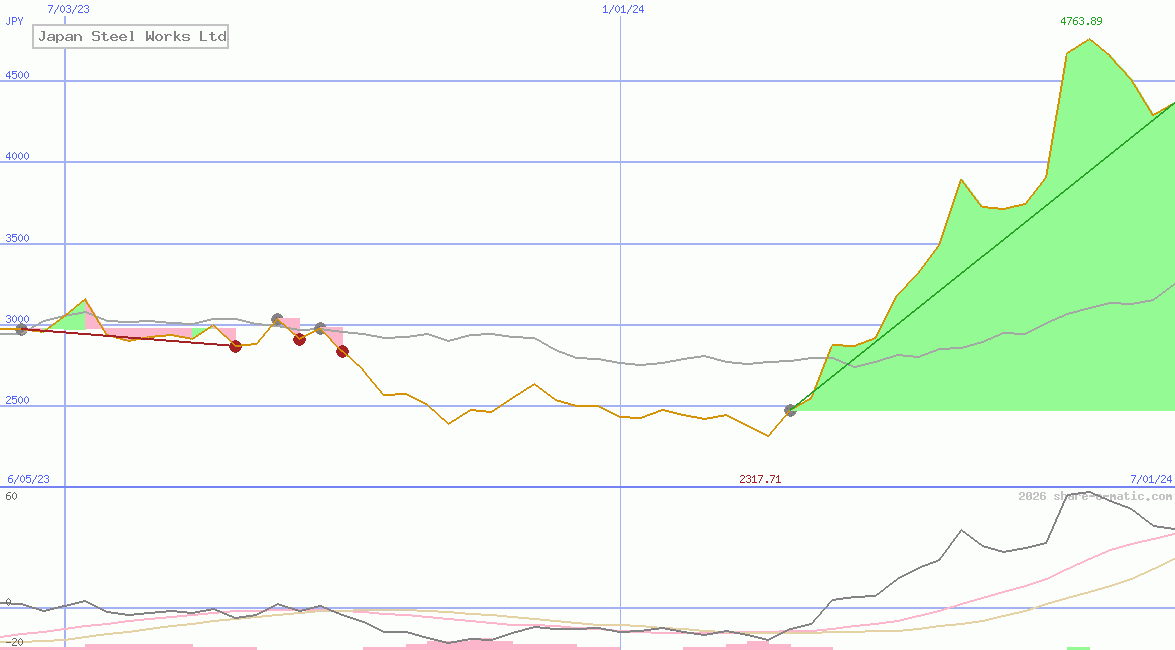Click the 2317.71 low price label
Image resolution: width=1175 pixels, height=650 pixels.
coord(760,479)
